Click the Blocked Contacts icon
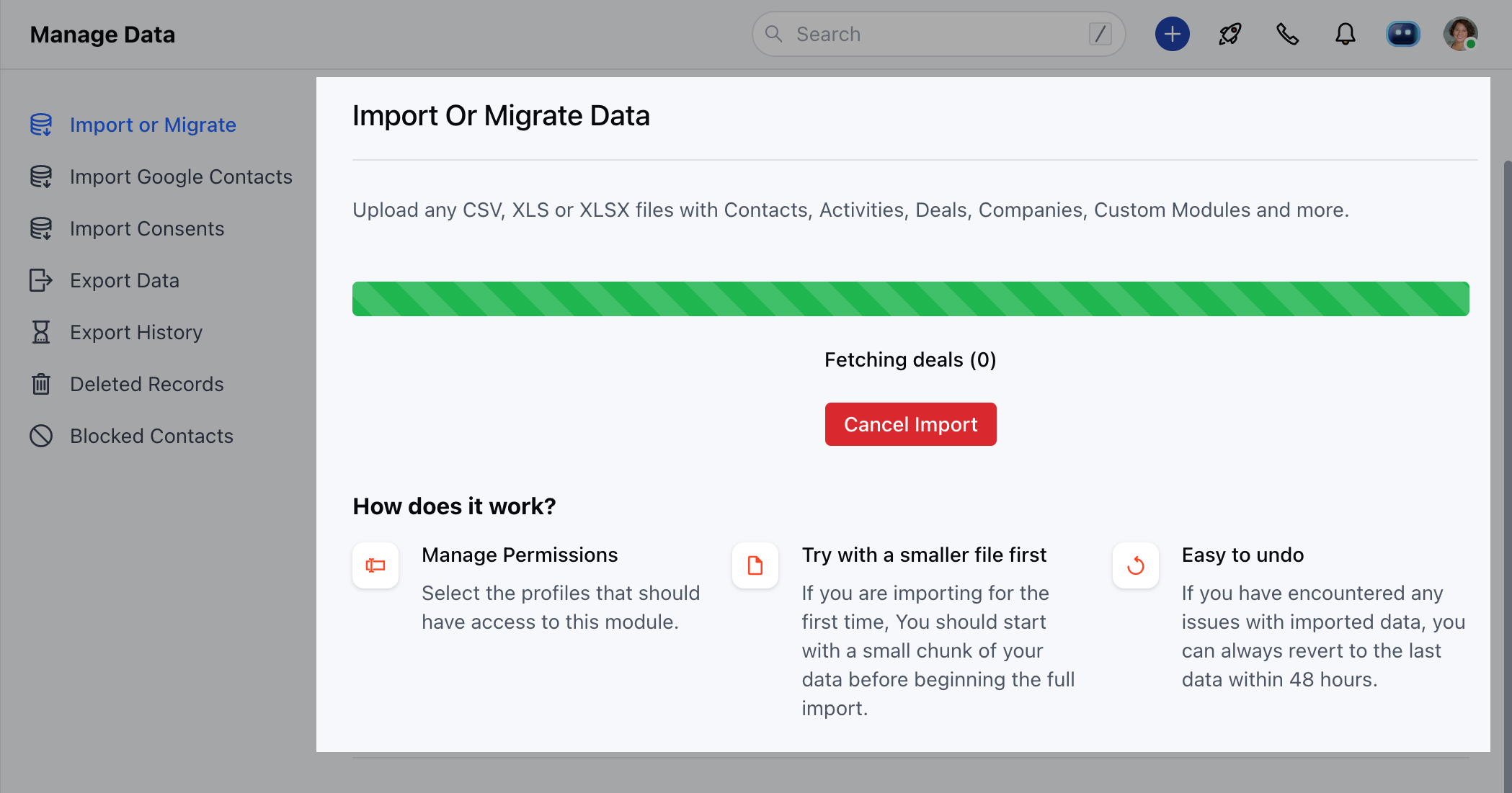The width and height of the screenshot is (1512, 793). point(41,436)
